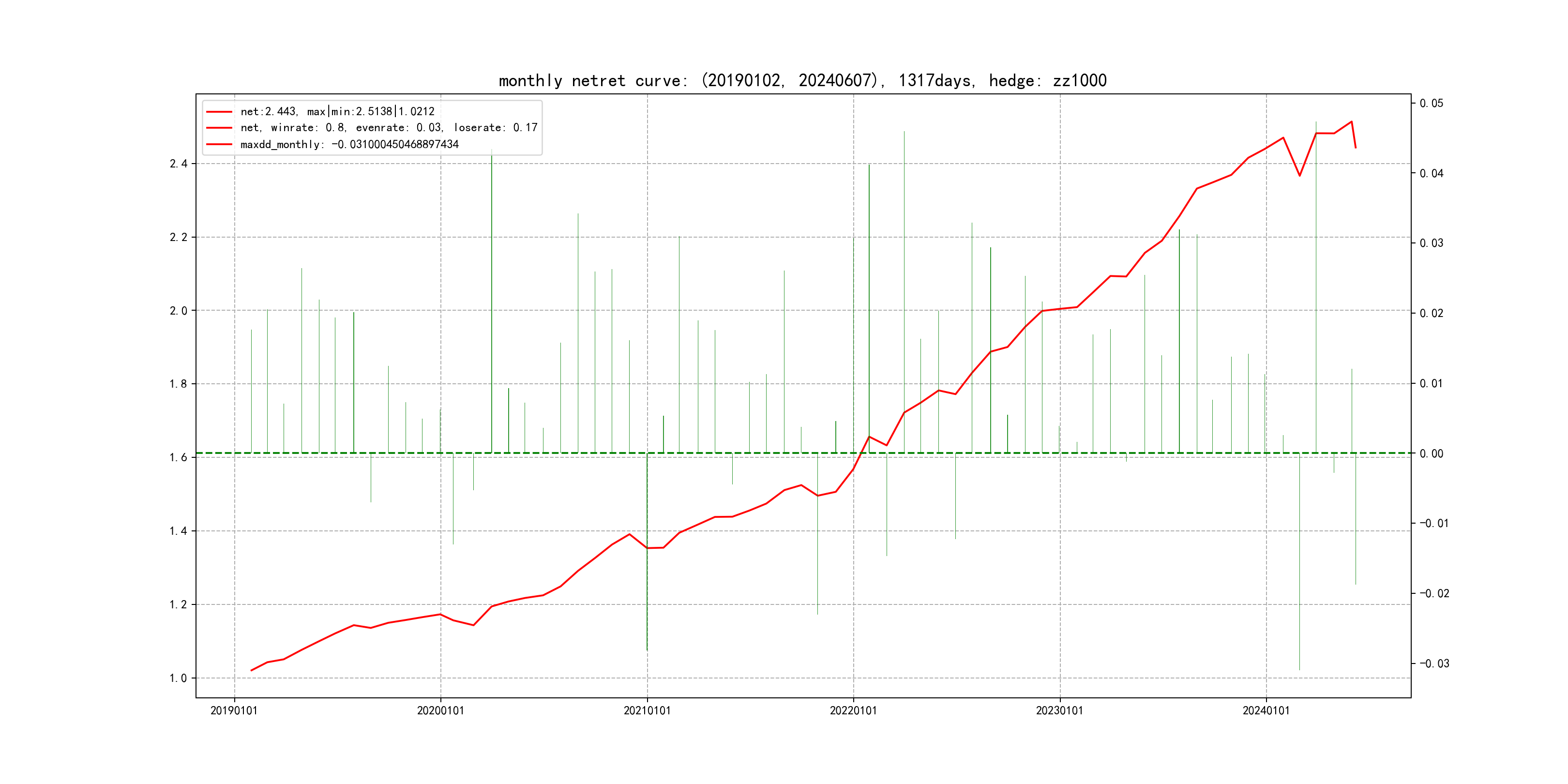Click the 20200101 x-axis label
Image resolution: width=1568 pixels, height=784 pixels.
click(x=440, y=711)
